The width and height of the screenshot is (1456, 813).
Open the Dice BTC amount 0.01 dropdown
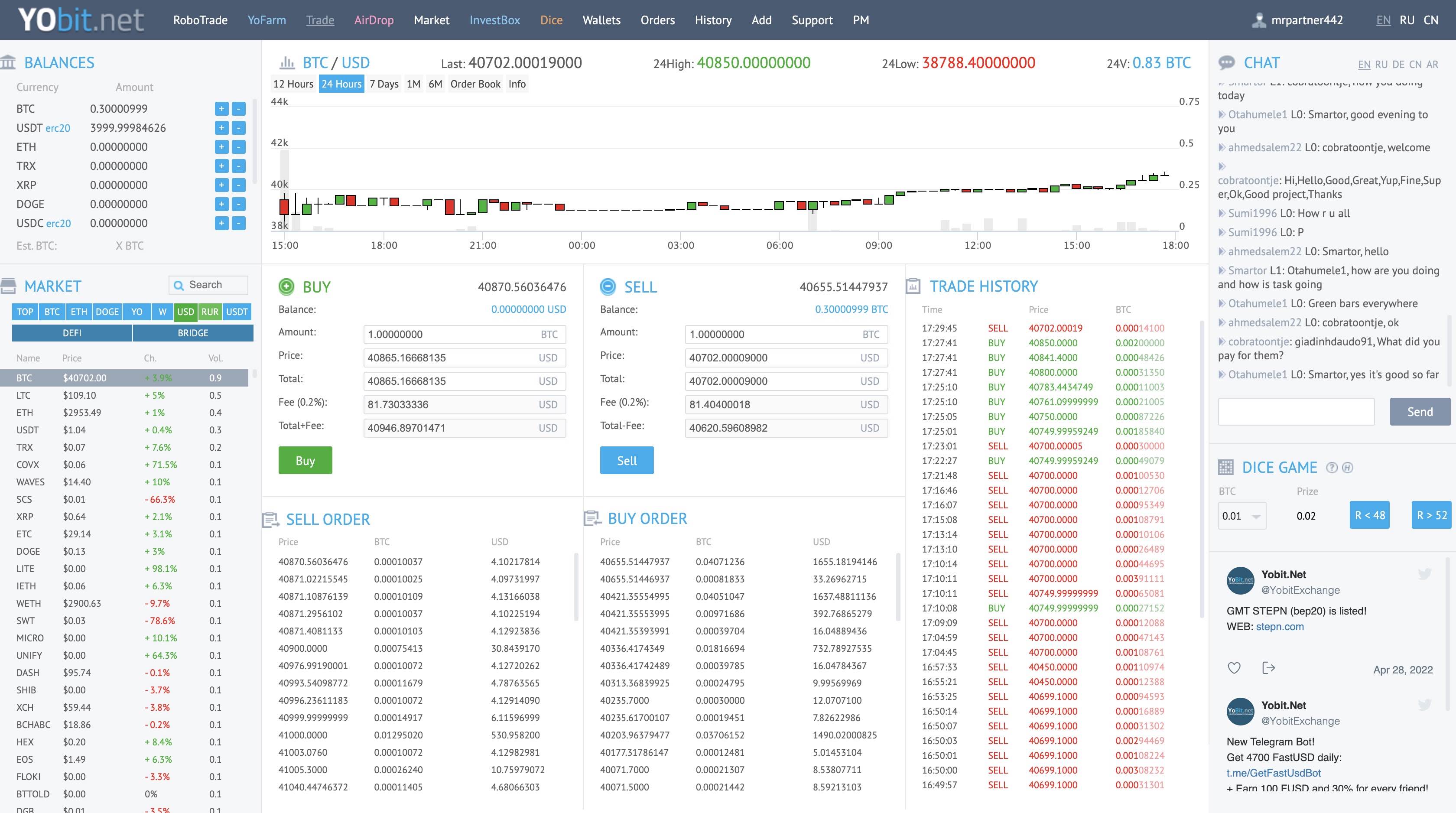[x=1242, y=516]
